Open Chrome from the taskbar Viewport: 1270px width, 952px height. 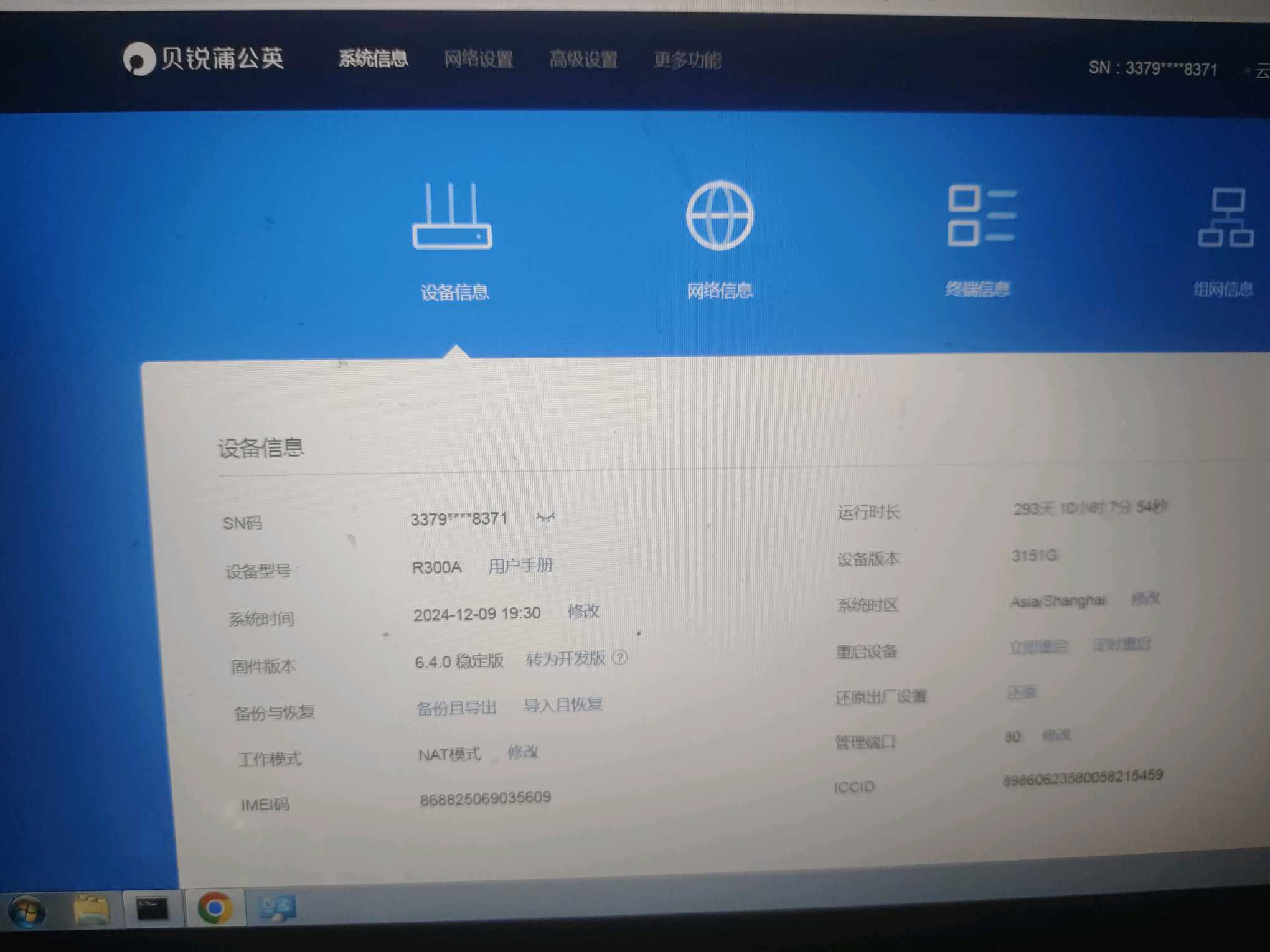pyautogui.click(x=215, y=908)
